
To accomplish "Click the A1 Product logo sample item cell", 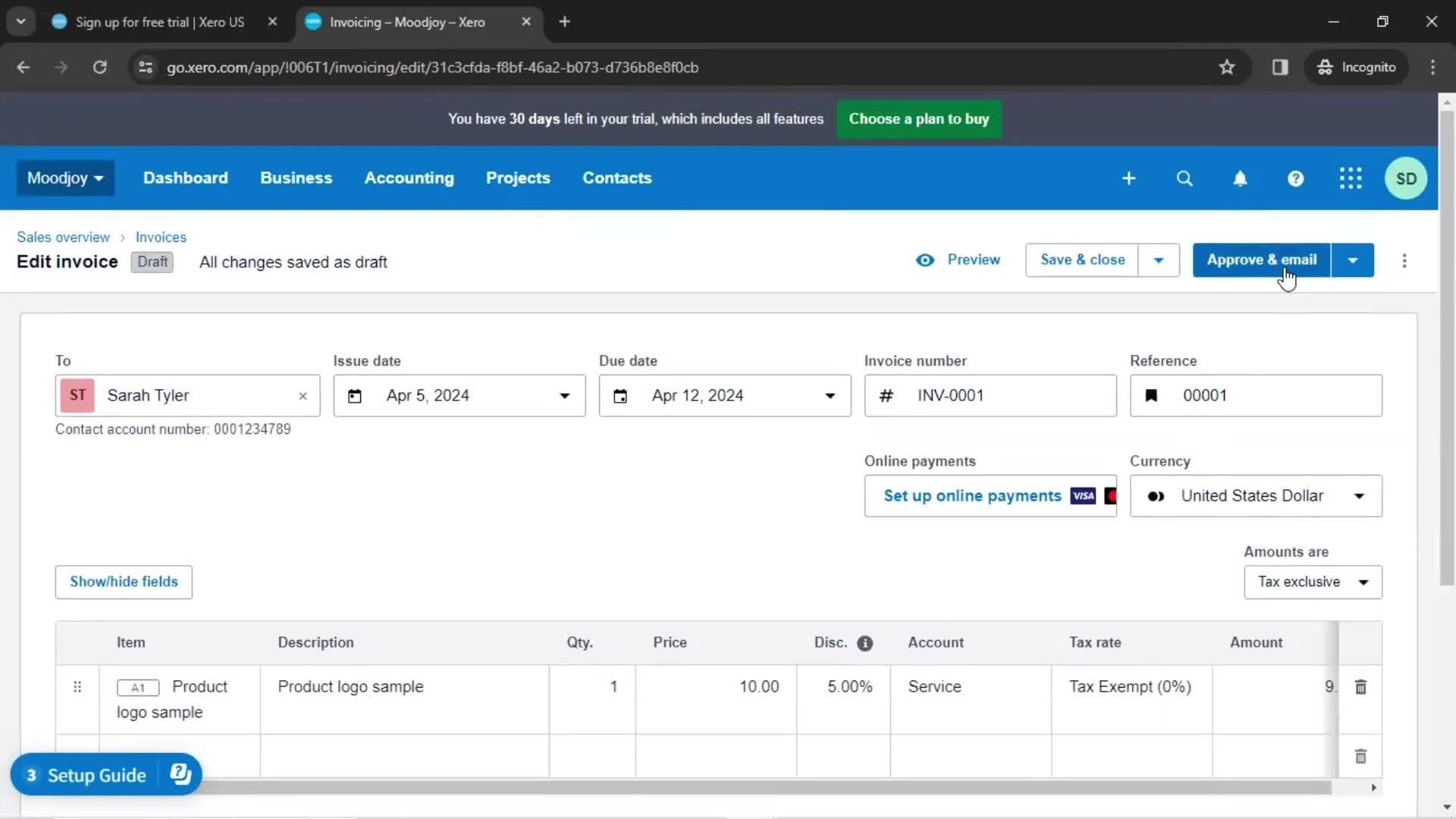I will coord(180,700).
